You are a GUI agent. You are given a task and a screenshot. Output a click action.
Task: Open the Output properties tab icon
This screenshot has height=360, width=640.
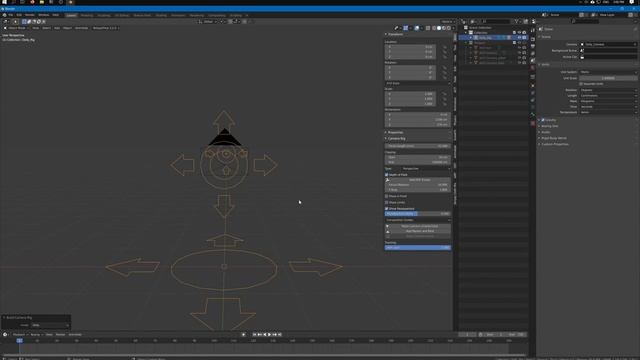pyautogui.click(x=533, y=46)
